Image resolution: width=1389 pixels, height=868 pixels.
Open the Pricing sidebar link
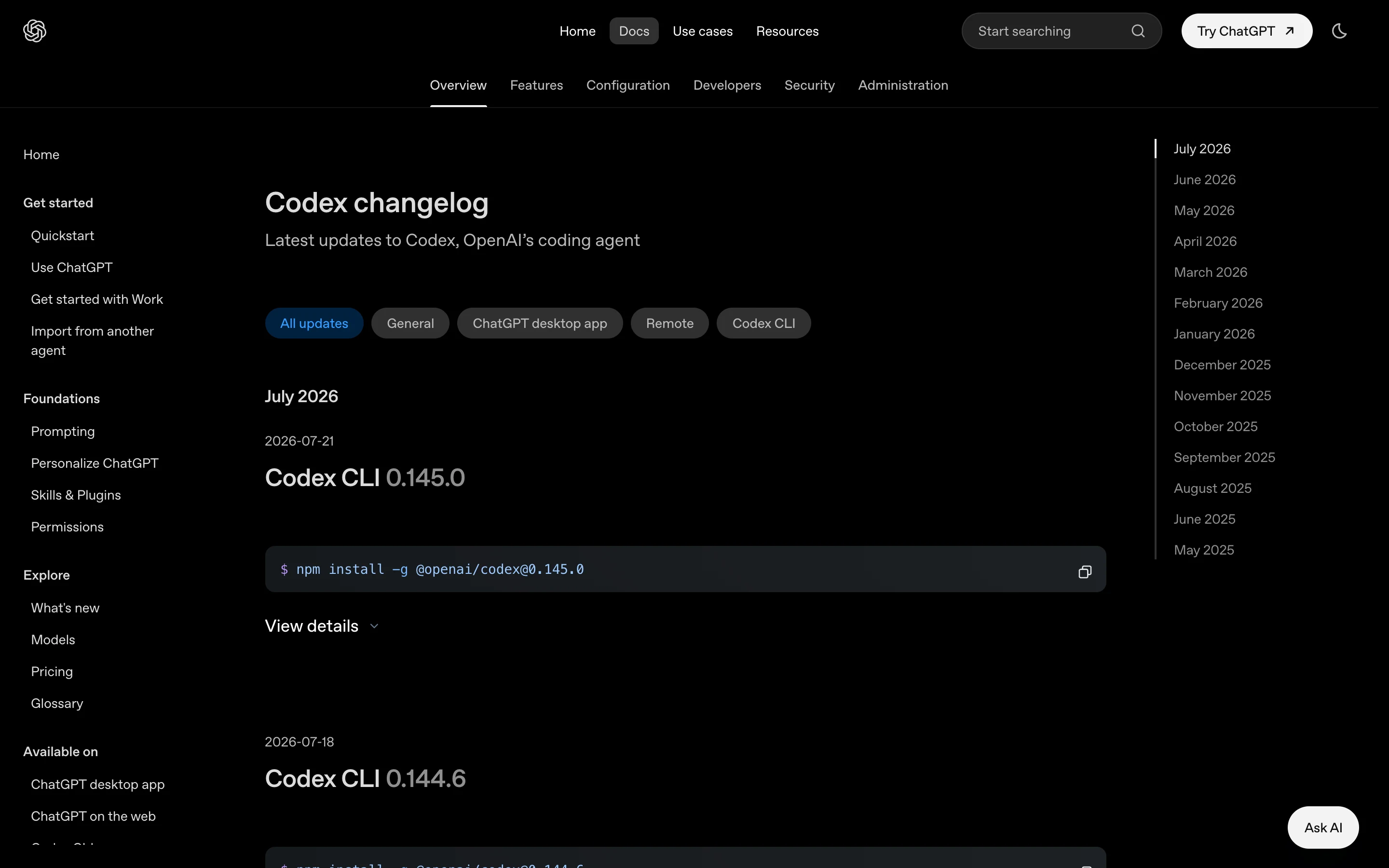[x=52, y=672]
